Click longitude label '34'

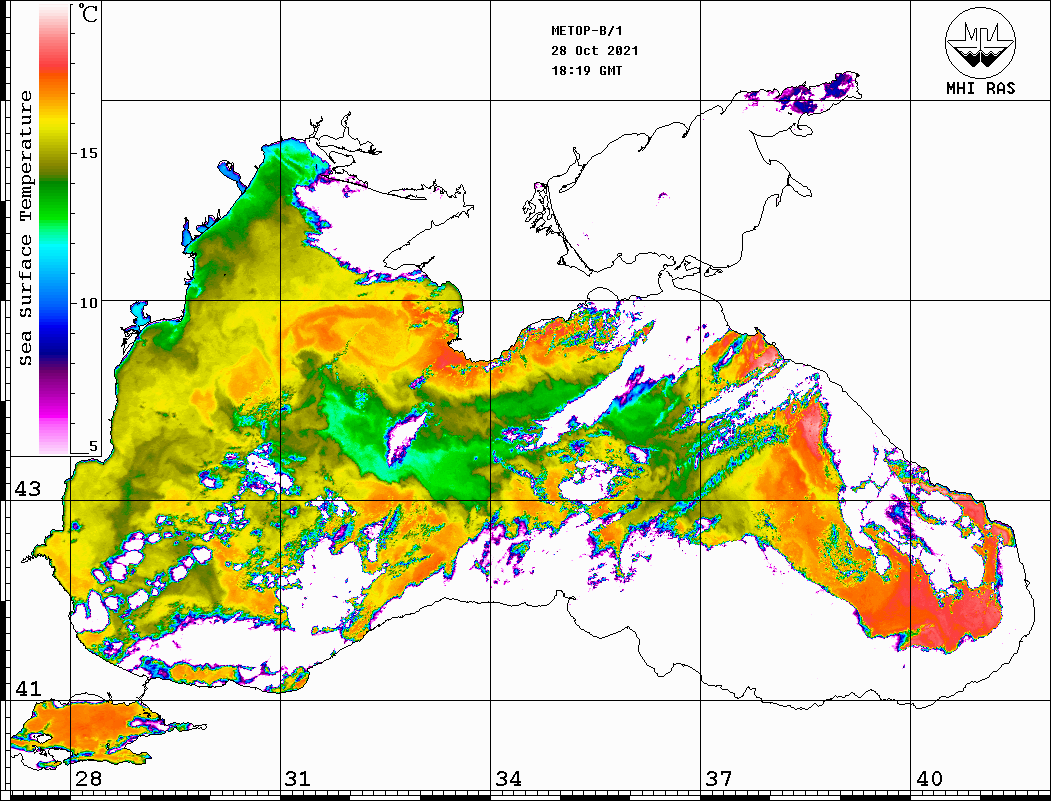coord(508,779)
